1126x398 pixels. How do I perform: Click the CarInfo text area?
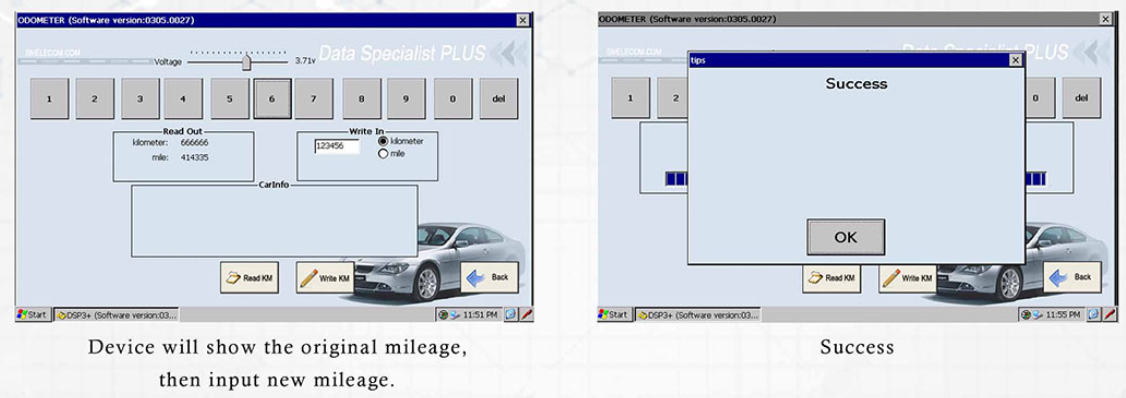274,221
